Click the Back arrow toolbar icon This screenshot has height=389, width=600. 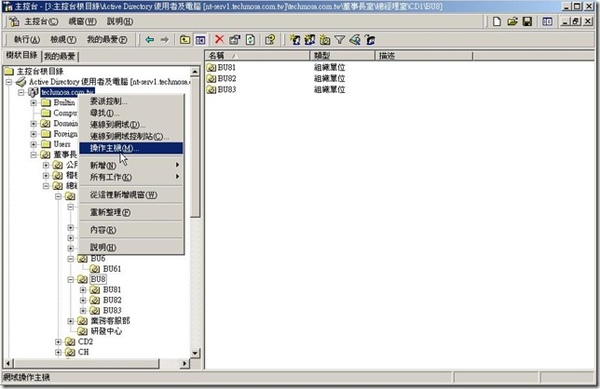coord(150,40)
